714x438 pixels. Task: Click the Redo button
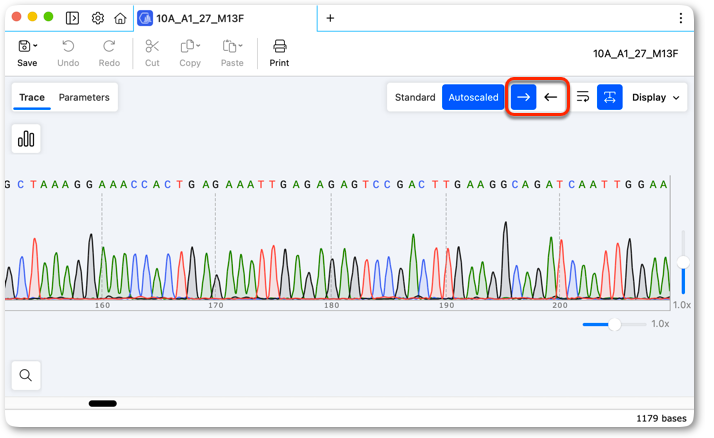(109, 53)
